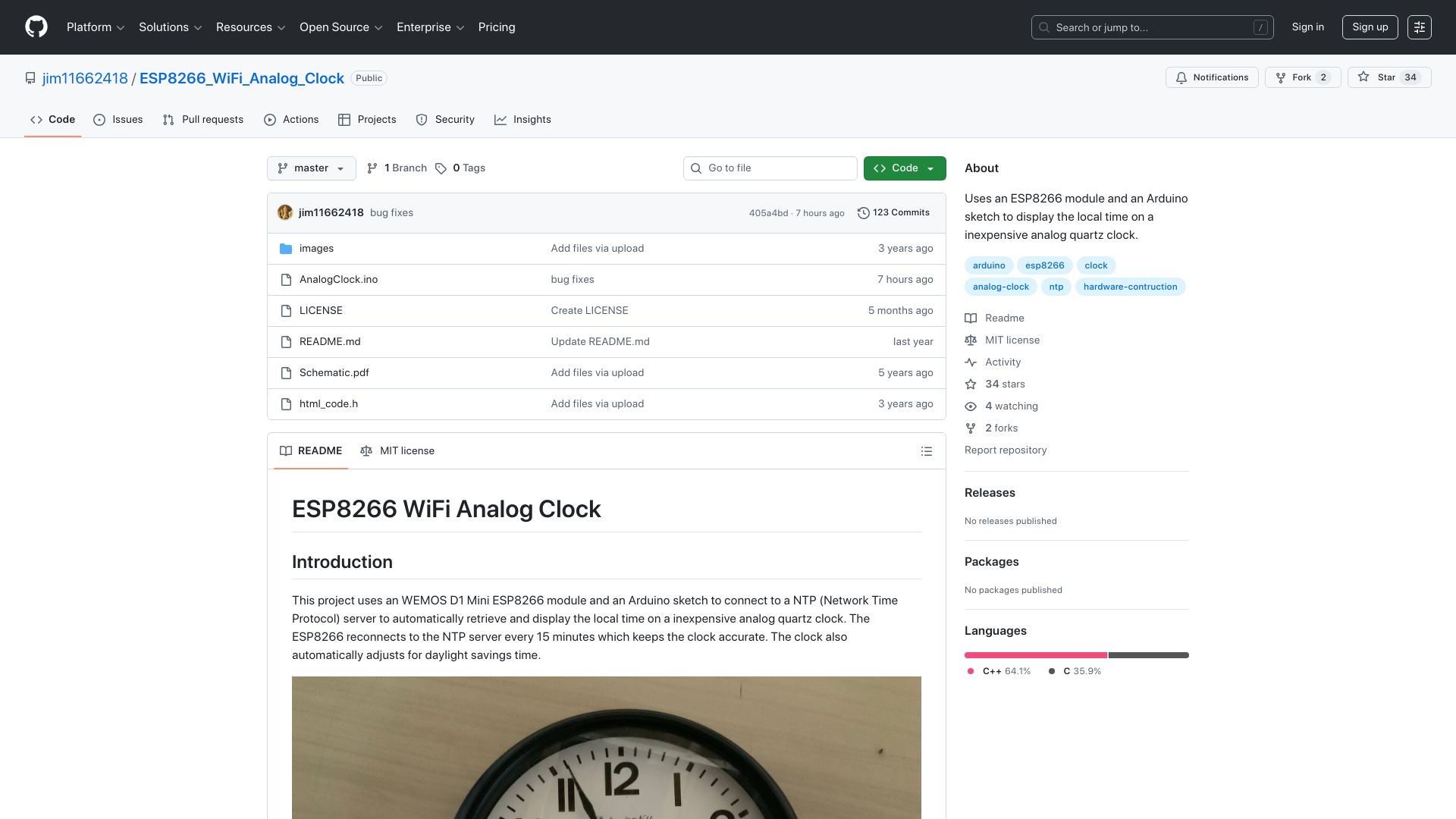Click the GitHub logo home icon

coord(36,27)
